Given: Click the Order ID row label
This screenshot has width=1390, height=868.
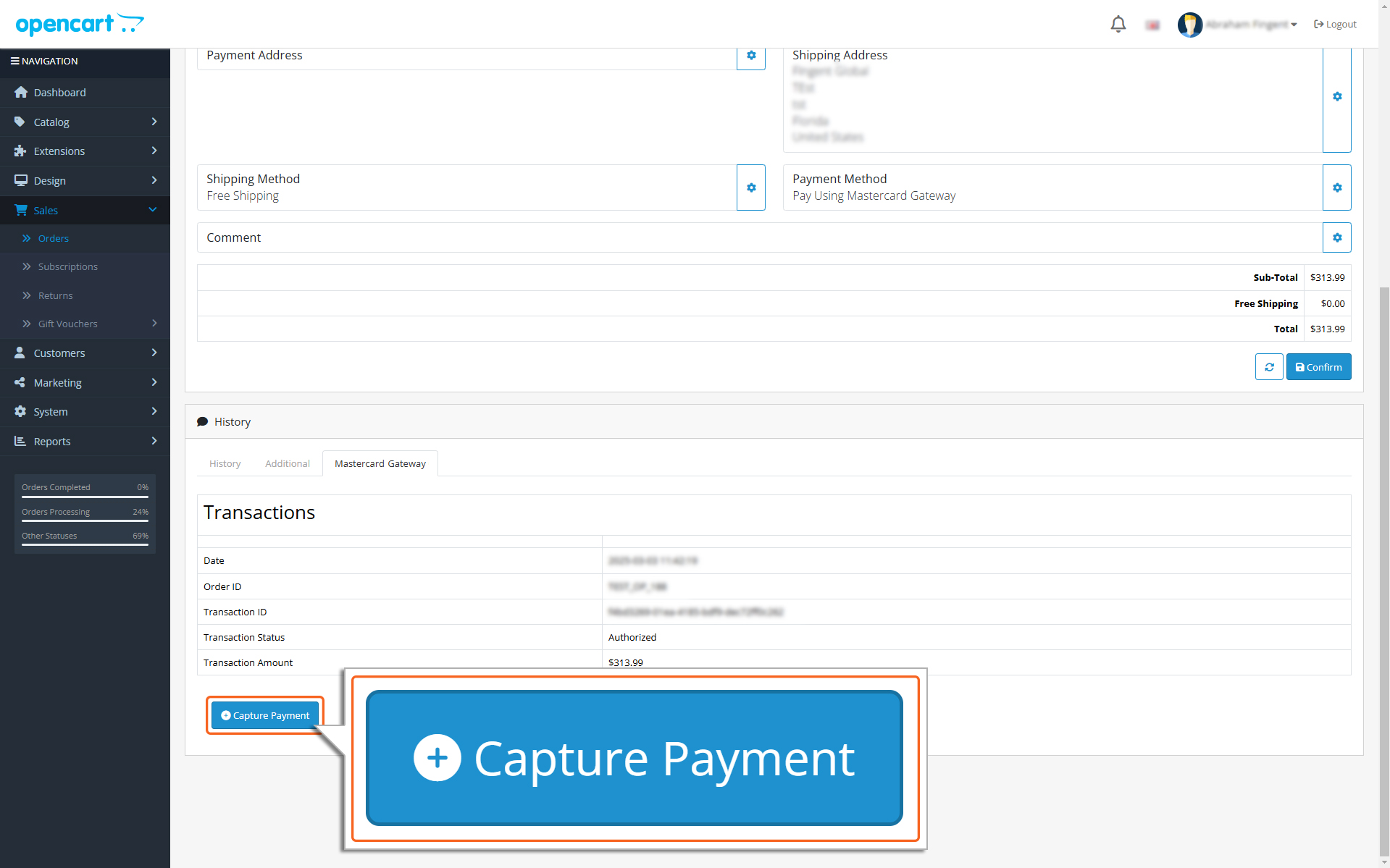Looking at the screenshot, I should [x=222, y=586].
